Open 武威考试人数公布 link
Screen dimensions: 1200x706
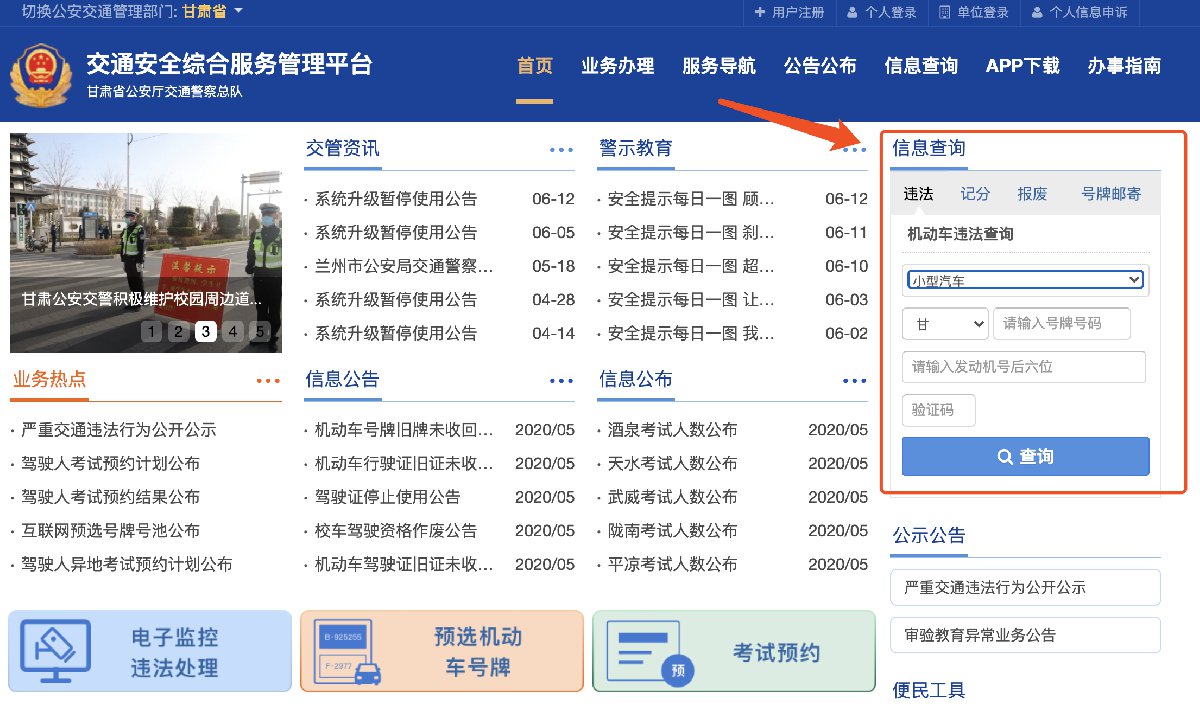(x=672, y=497)
